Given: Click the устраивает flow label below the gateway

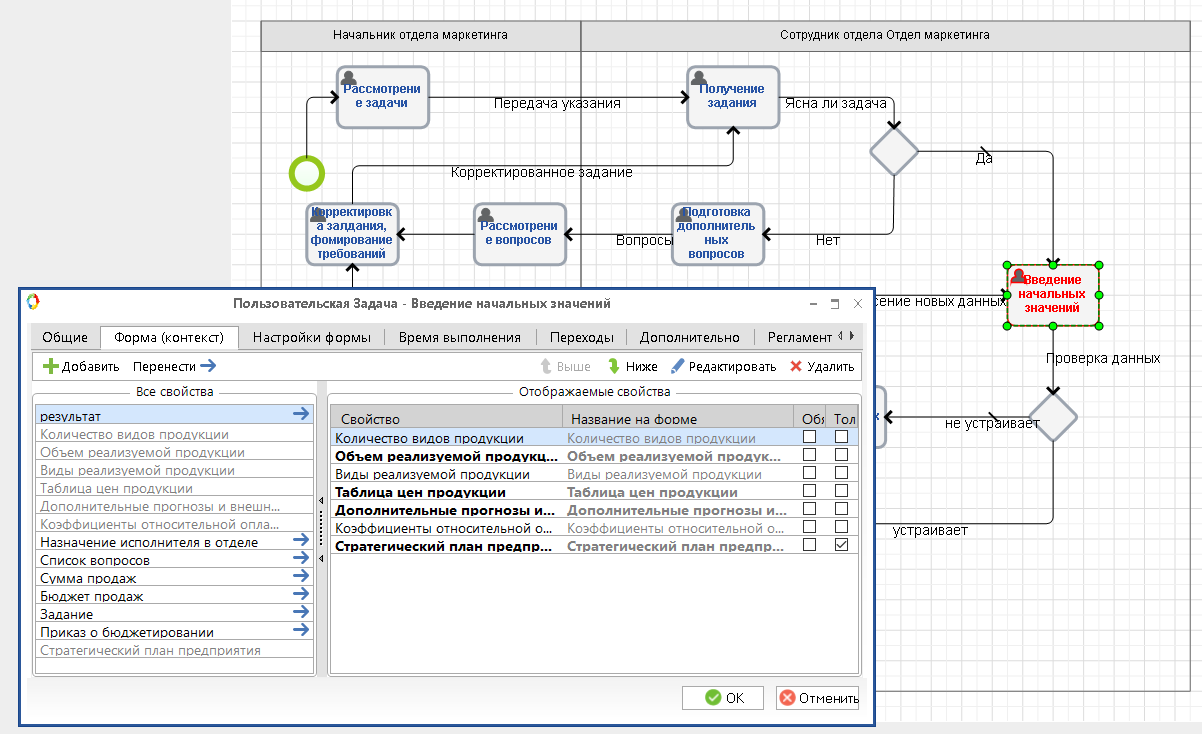Looking at the screenshot, I should pyautogui.click(x=930, y=530).
